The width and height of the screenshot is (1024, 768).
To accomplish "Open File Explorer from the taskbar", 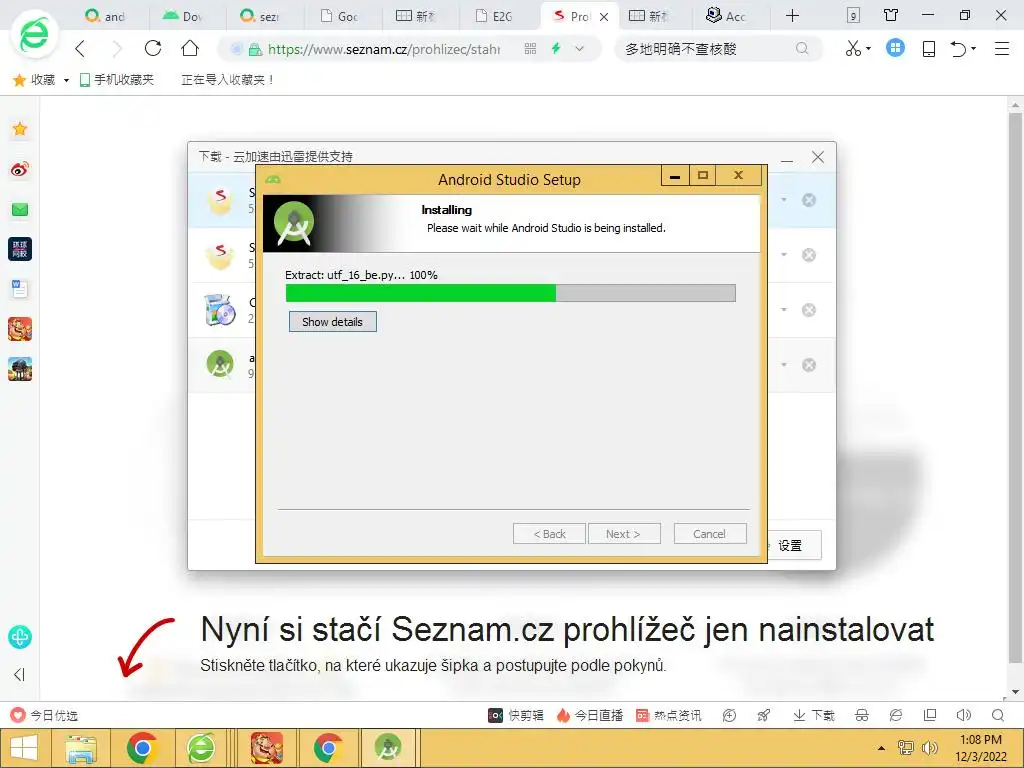I will [x=81, y=748].
